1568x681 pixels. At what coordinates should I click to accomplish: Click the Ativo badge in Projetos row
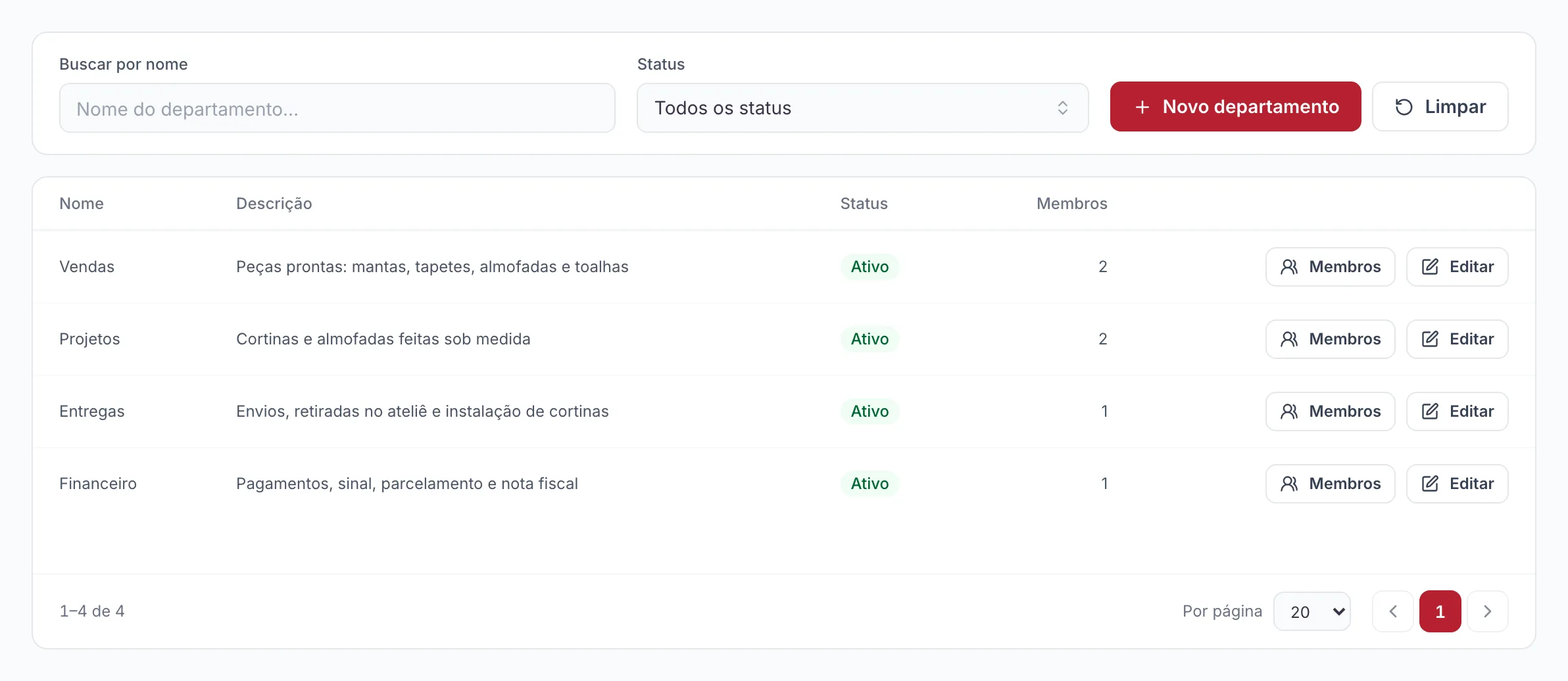[x=870, y=339]
